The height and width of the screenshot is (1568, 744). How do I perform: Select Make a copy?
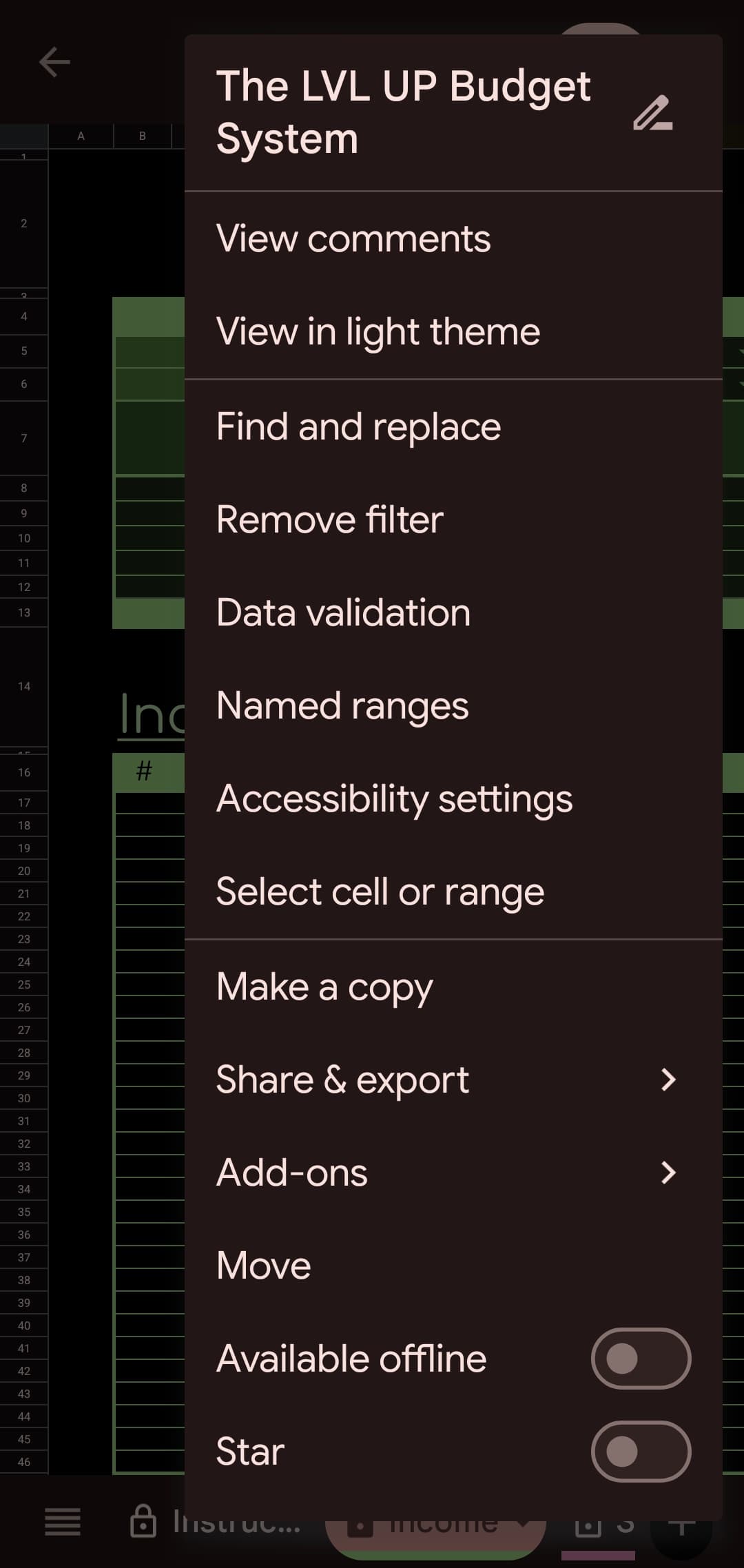(453, 987)
